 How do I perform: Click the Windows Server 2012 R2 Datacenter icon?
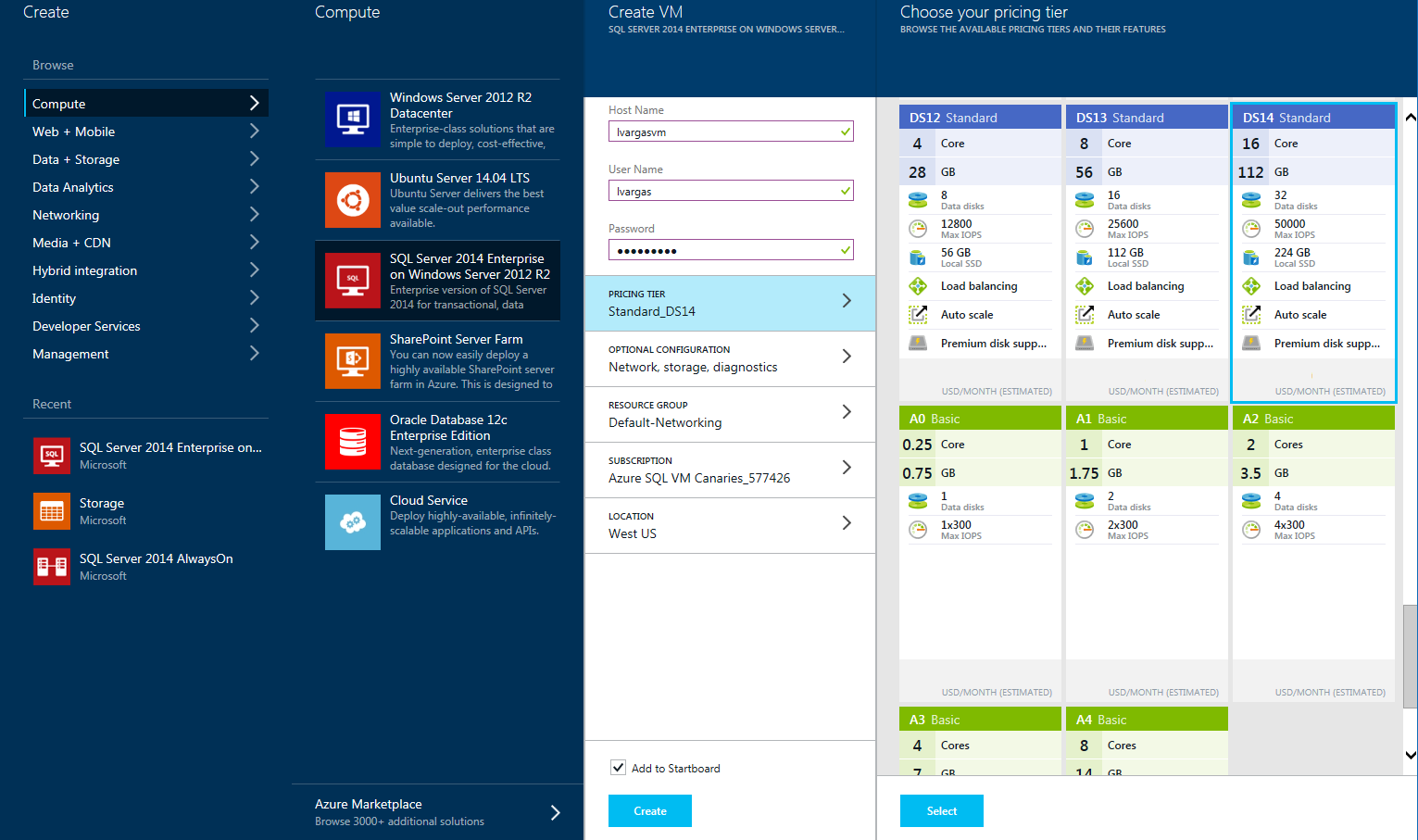point(352,119)
